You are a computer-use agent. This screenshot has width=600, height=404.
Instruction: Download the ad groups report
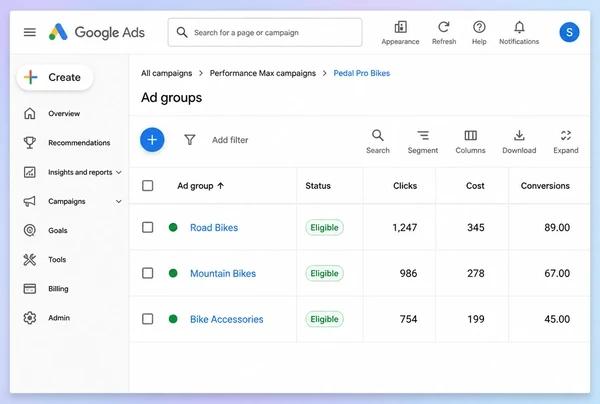pos(519,141)
